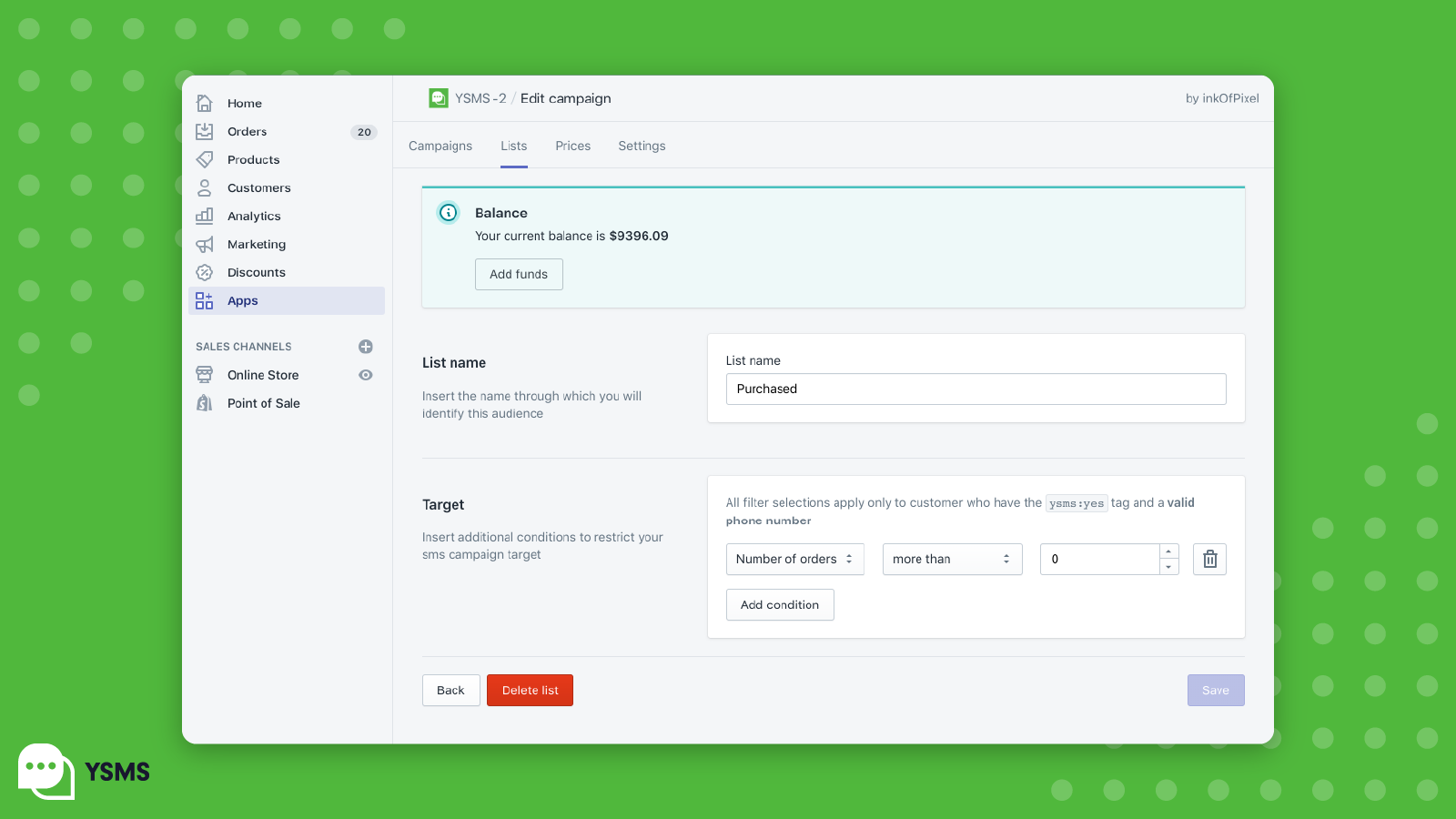This screenshot has height=819, width=1456.
Task: Edit the Purchased list name field
Action: (x=975, y=389)
